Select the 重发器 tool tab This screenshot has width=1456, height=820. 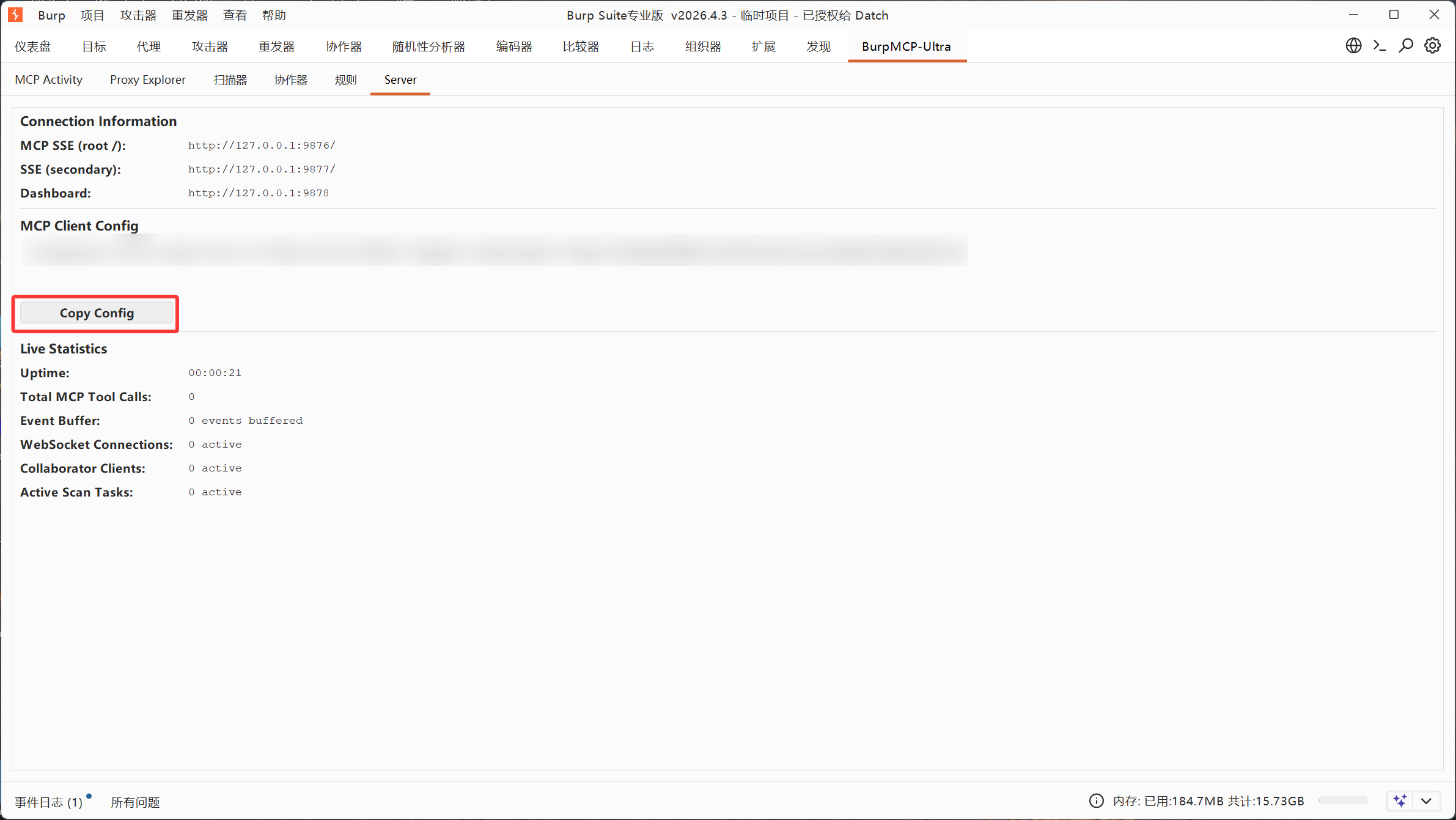tap(276, 46)
